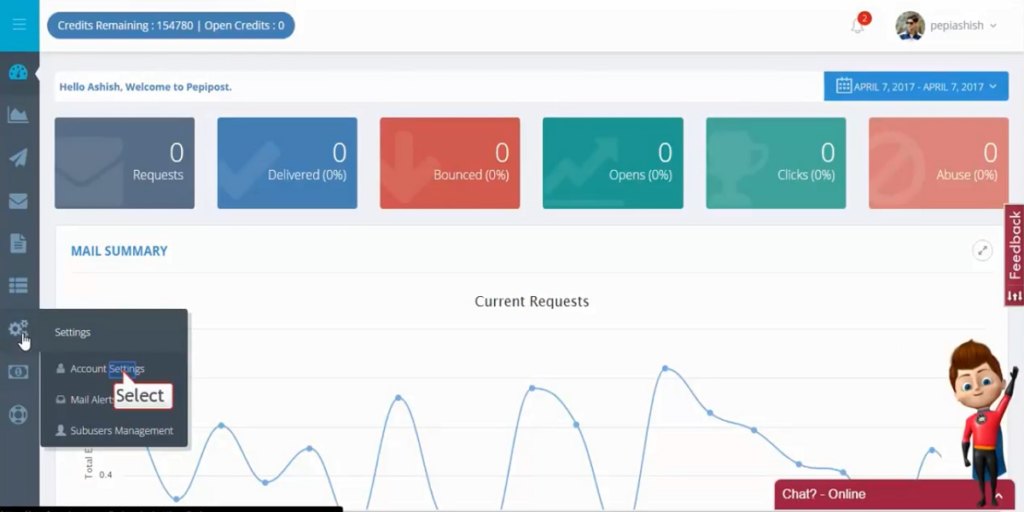Click the pepiashish profile avatar
Image resolution: width=1024 pixels, height=512 pixels.
click(910, 25)
